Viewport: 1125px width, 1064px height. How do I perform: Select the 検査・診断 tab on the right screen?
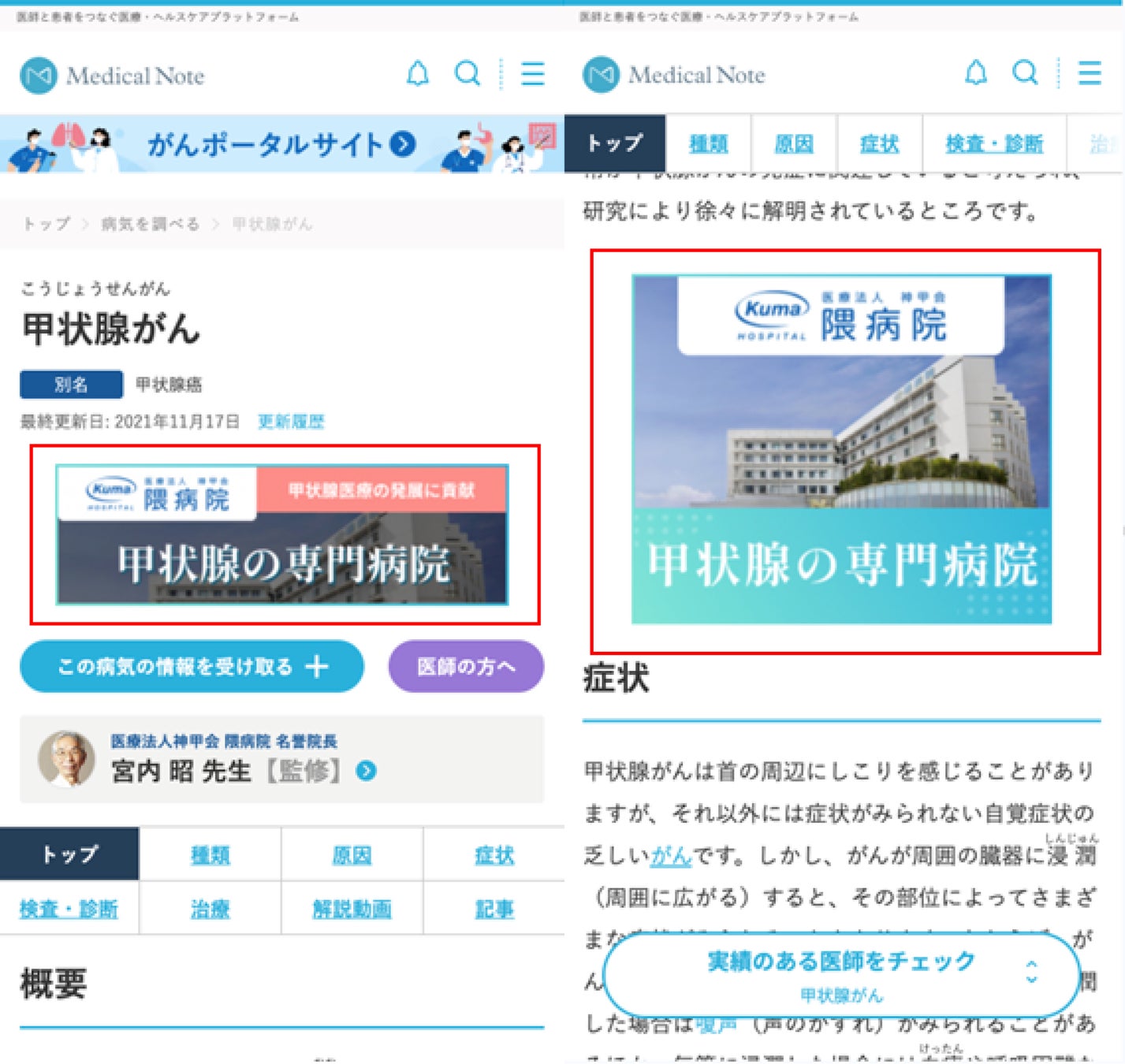(994, 143)
